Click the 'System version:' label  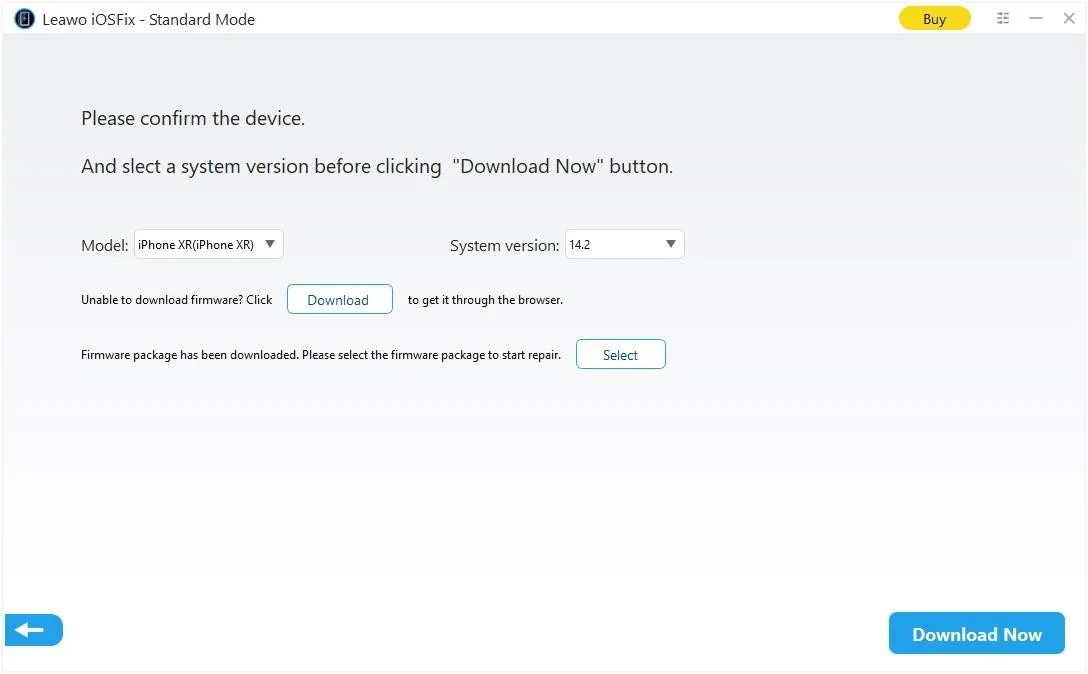[504, 246]
